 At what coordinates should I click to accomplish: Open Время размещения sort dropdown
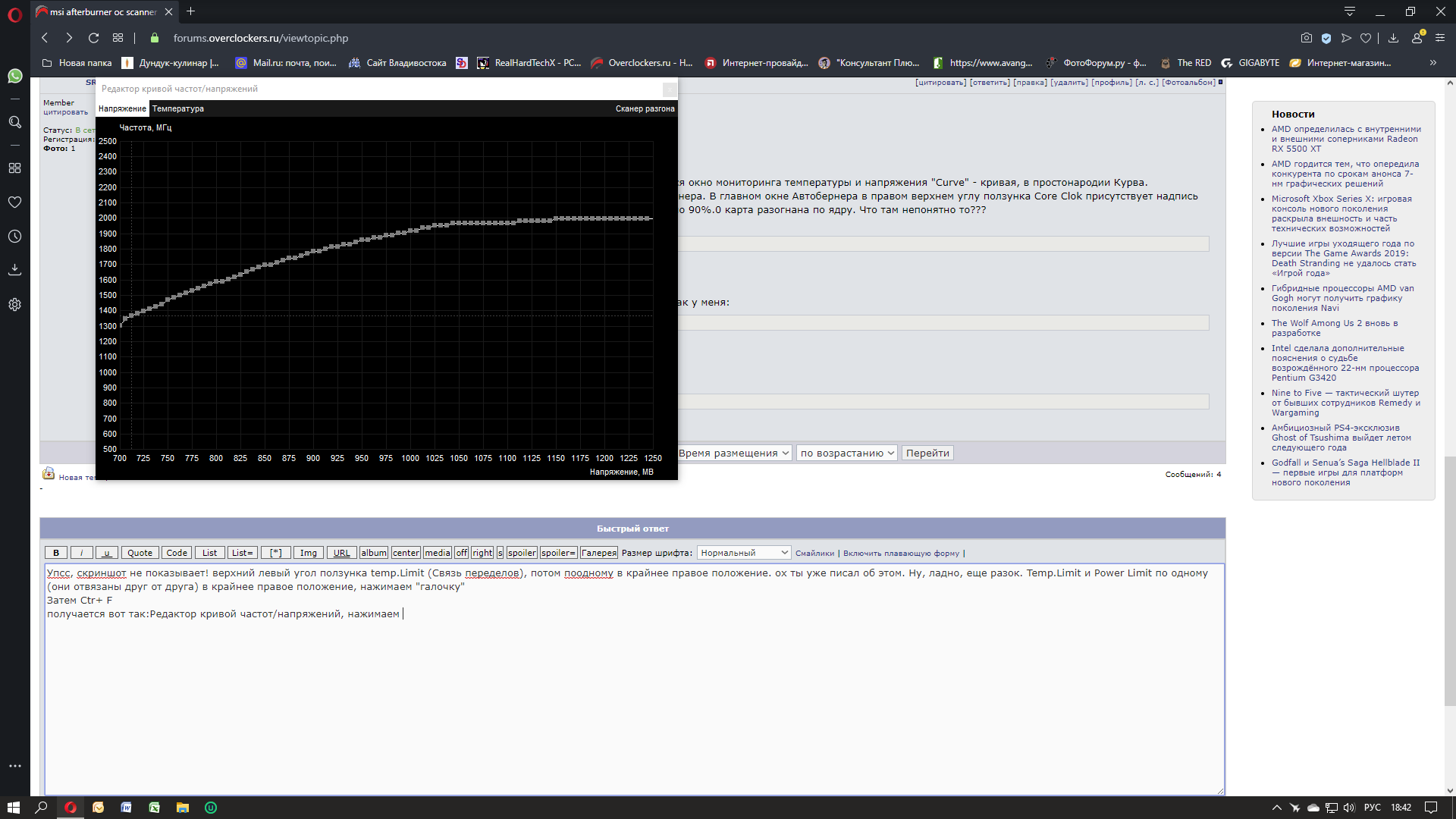click(733, 453)
